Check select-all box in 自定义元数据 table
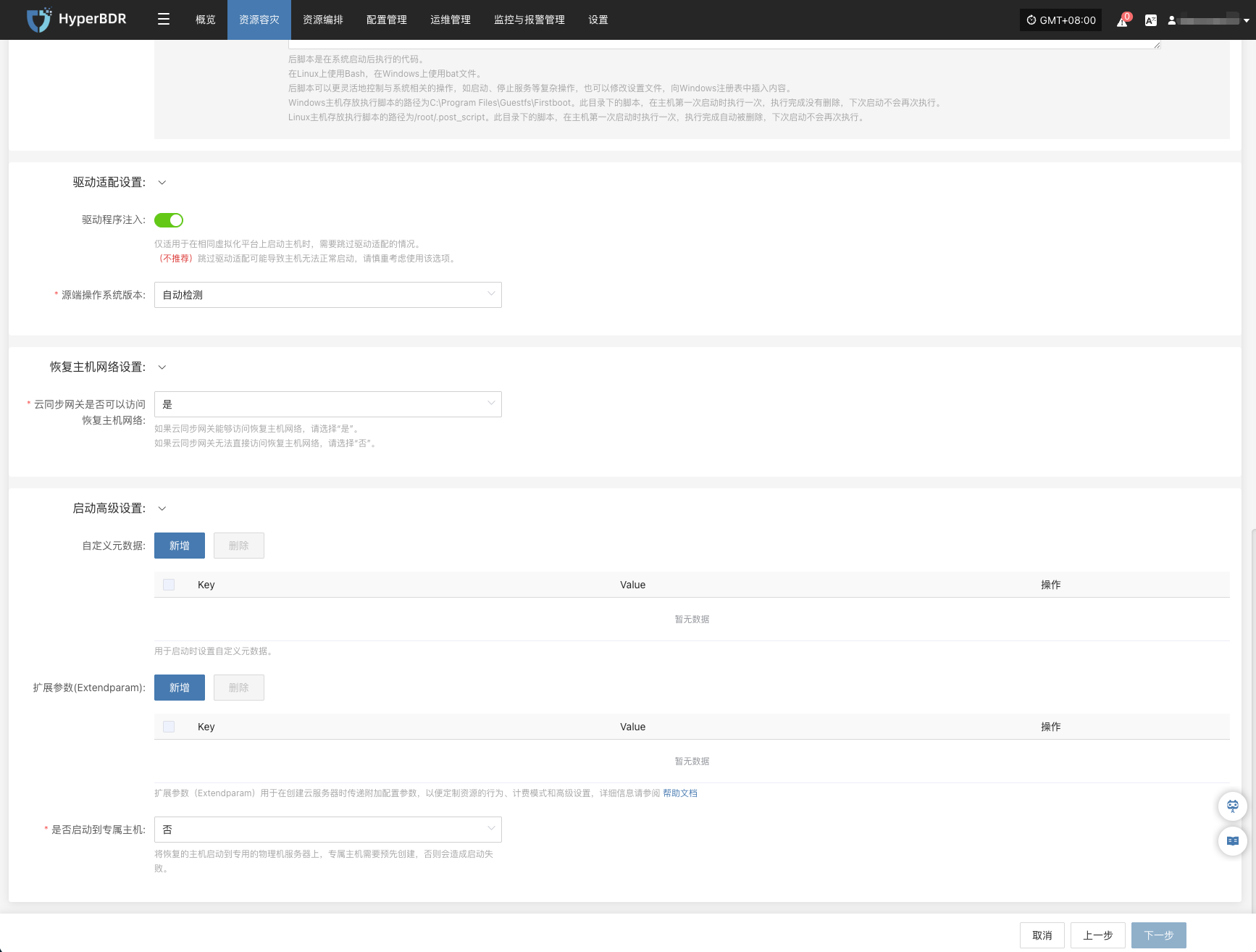The image size is (1256, 952). click(x=169, y=585)
